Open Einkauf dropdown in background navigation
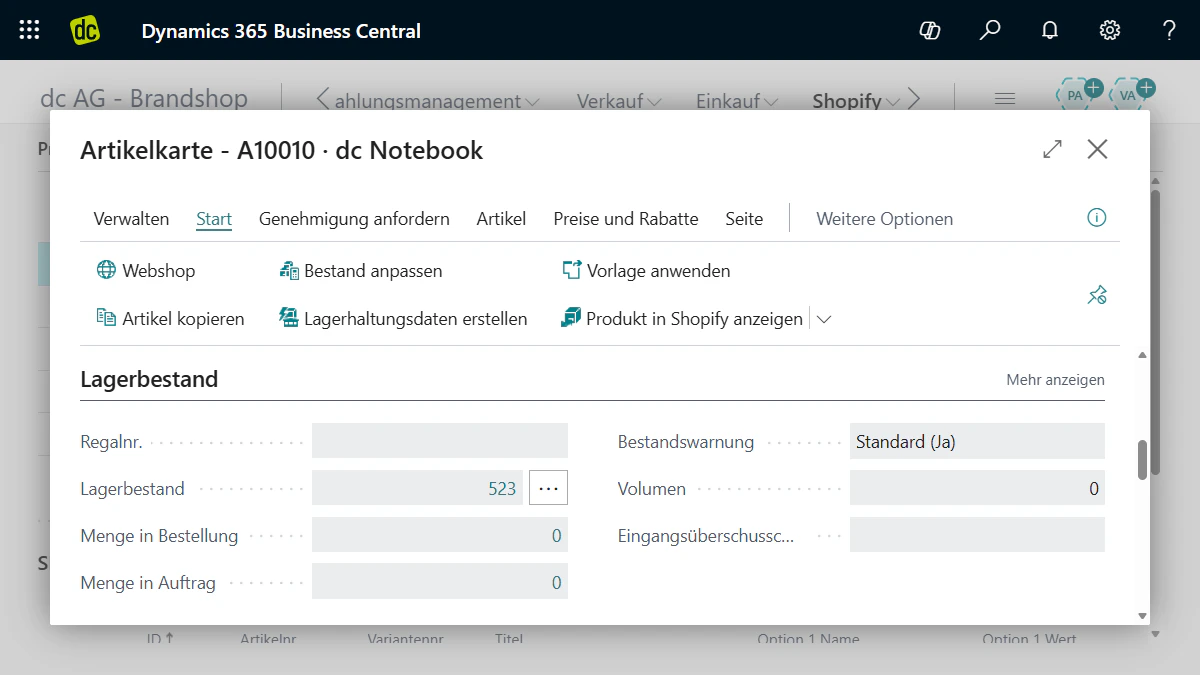The width and height of the screenshot is (1200, 675). pos(737,101)
